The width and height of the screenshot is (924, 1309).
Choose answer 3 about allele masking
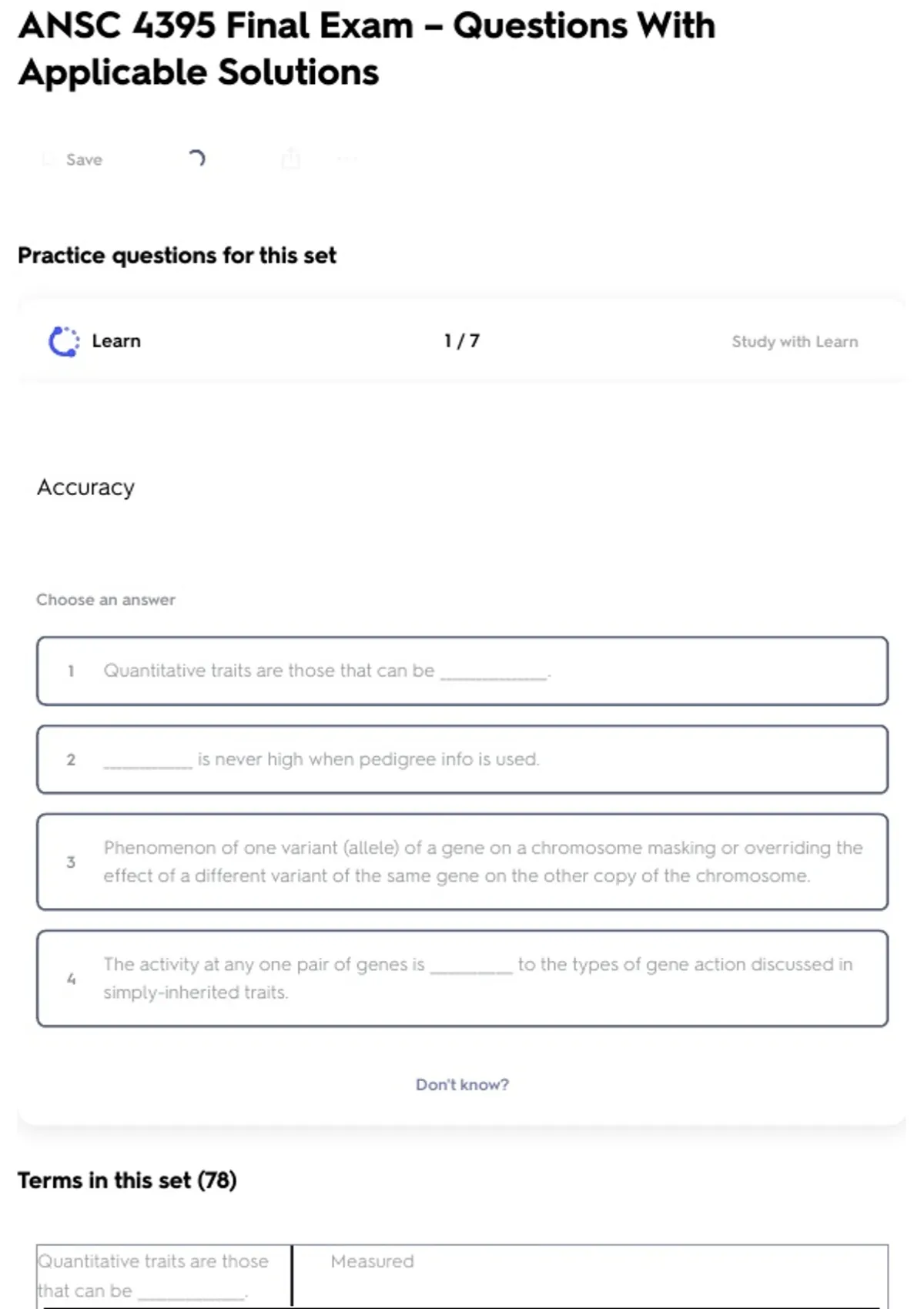pos(462,862)
